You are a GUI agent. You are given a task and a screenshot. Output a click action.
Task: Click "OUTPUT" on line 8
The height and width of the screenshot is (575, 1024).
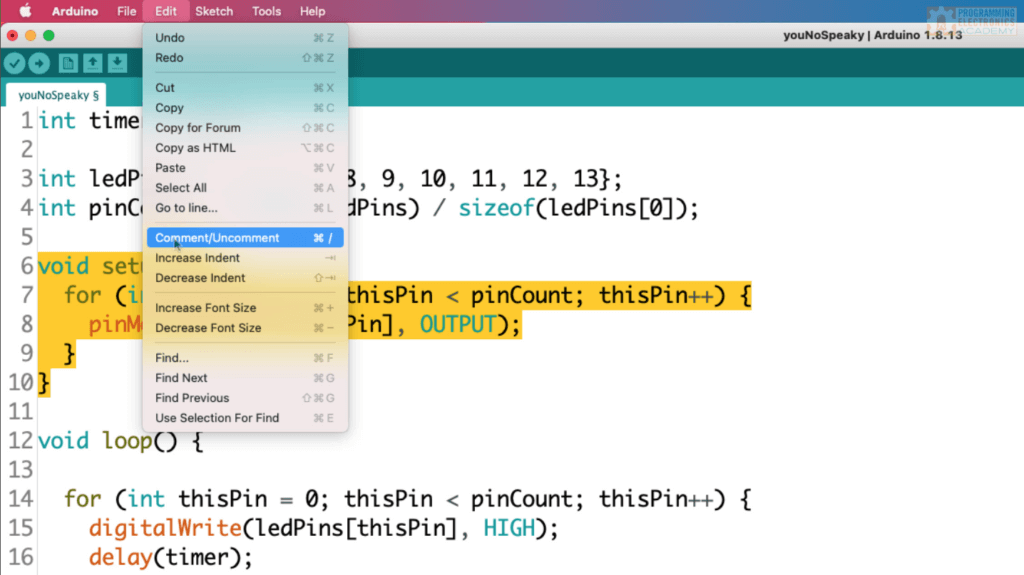(458, 324)
